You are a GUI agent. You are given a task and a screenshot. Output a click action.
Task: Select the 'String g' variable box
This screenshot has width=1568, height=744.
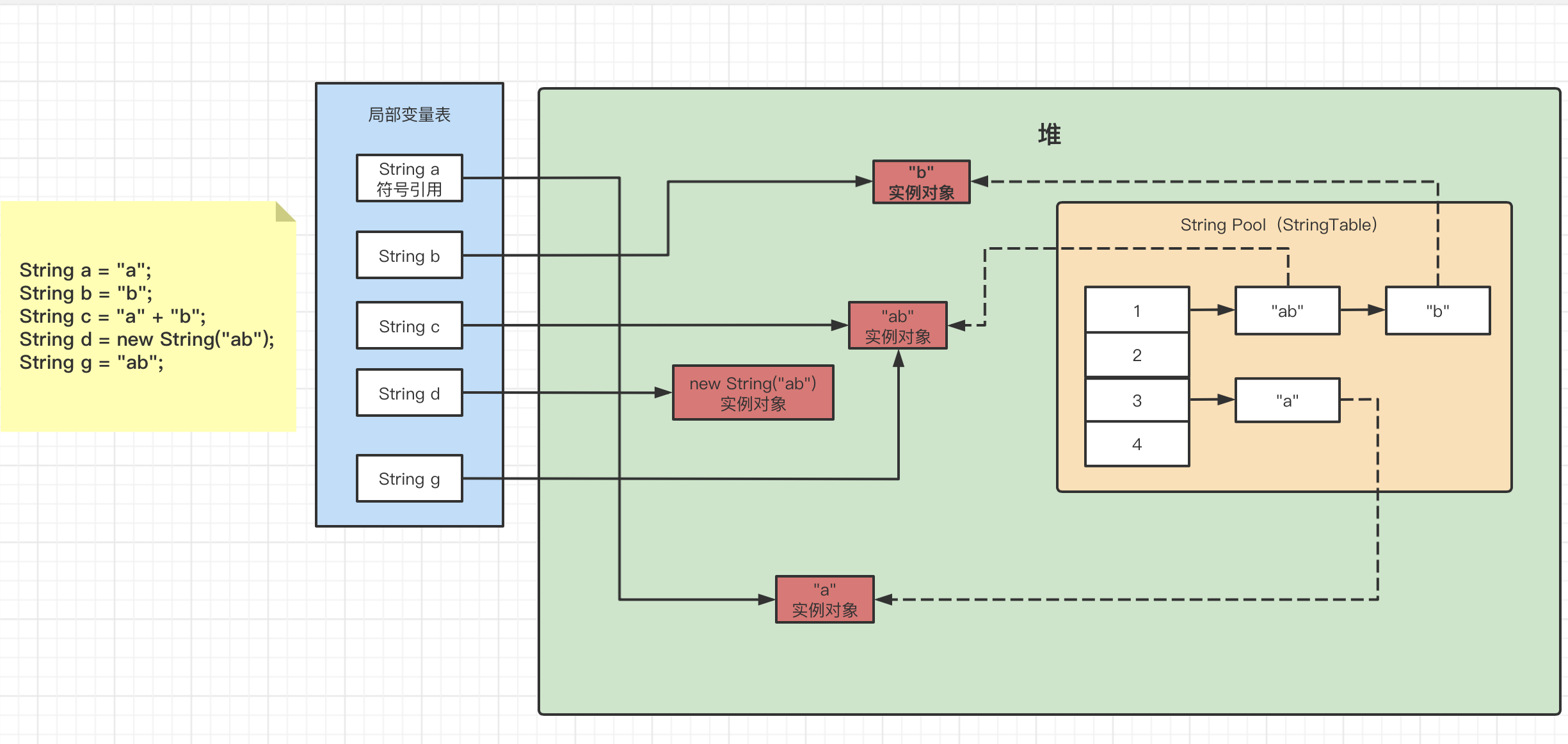click(410, 479)
